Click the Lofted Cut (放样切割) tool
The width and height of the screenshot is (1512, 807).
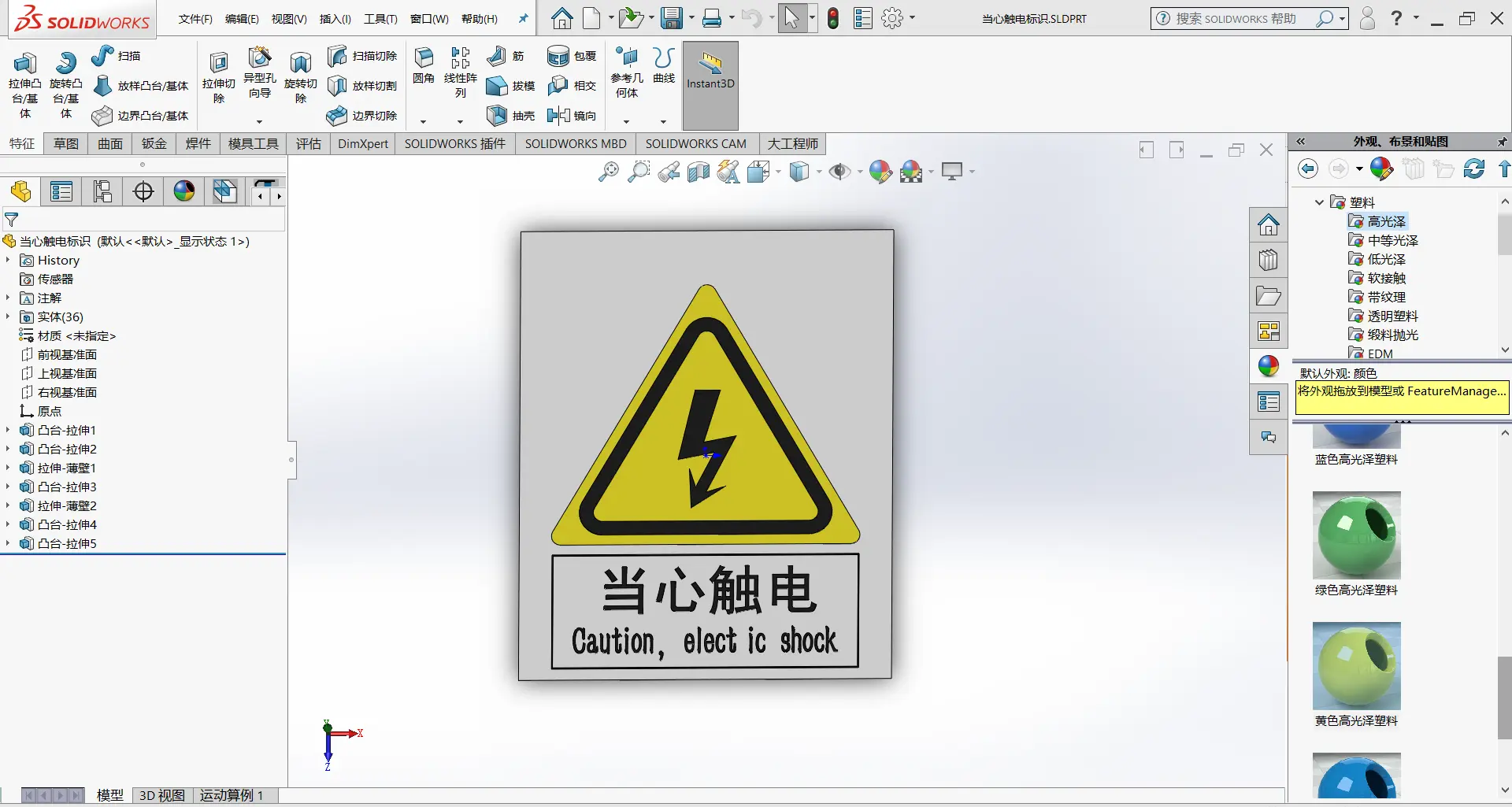(362, 86)
